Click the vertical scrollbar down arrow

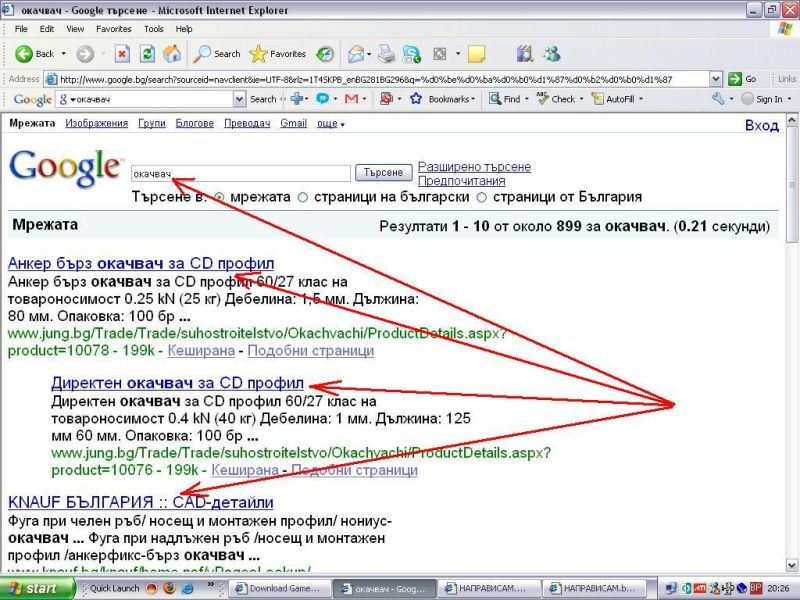[792, 566]
